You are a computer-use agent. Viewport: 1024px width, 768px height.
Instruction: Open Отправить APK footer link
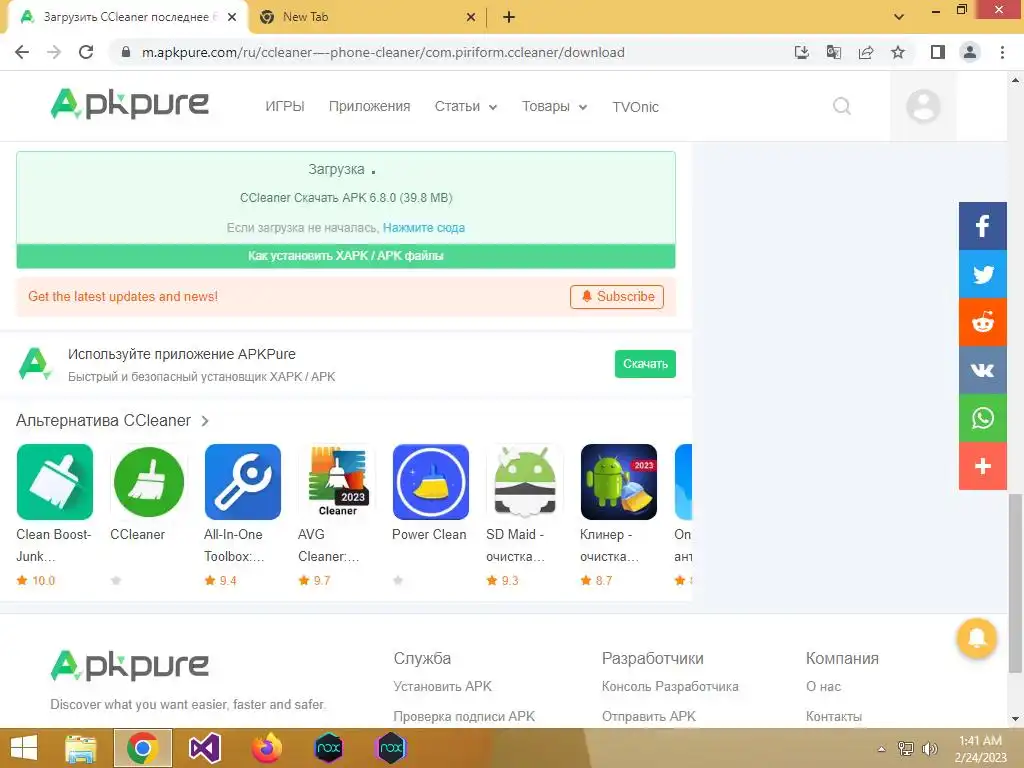click(648, 716)
